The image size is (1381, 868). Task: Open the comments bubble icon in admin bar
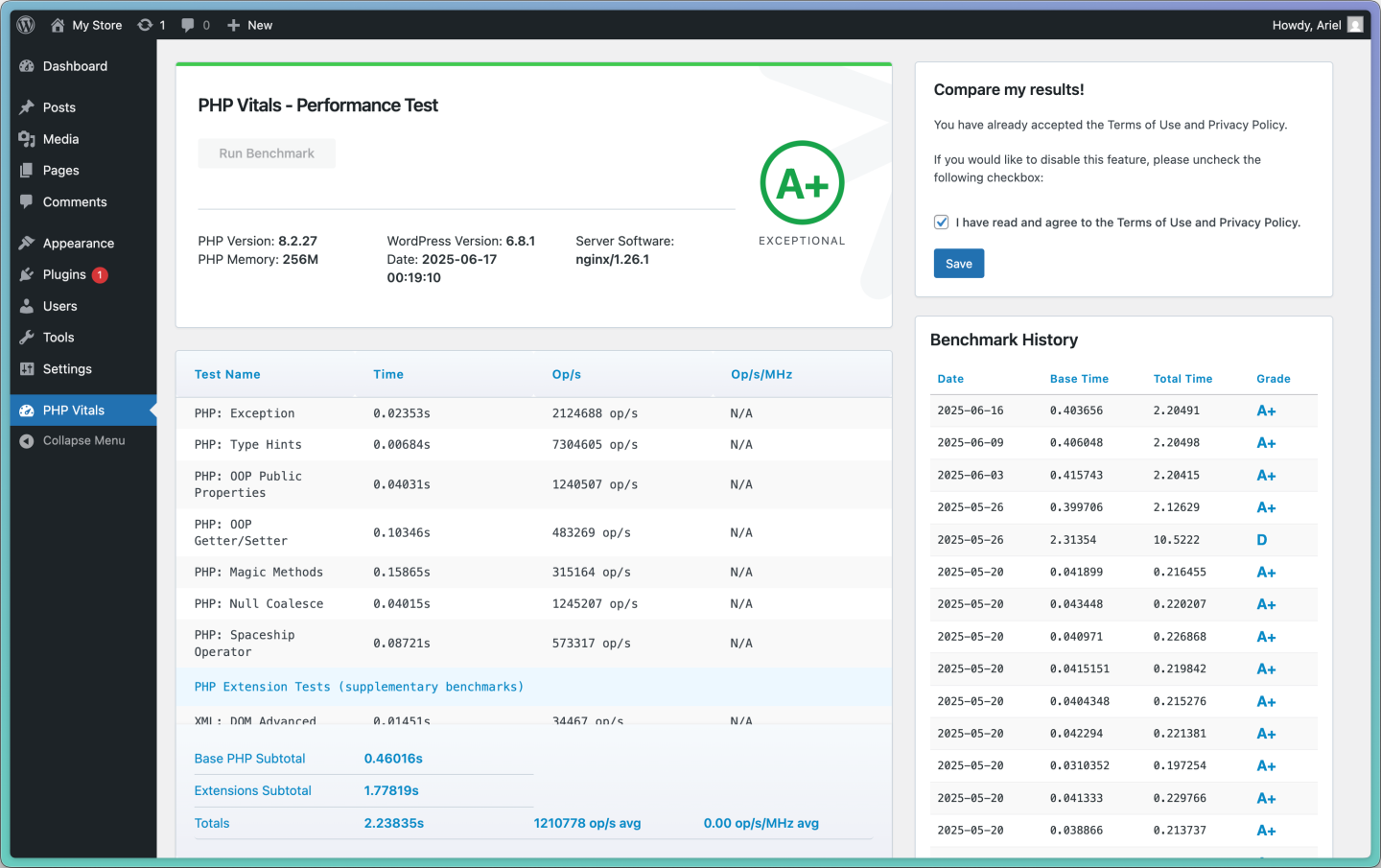pos(188,25)
